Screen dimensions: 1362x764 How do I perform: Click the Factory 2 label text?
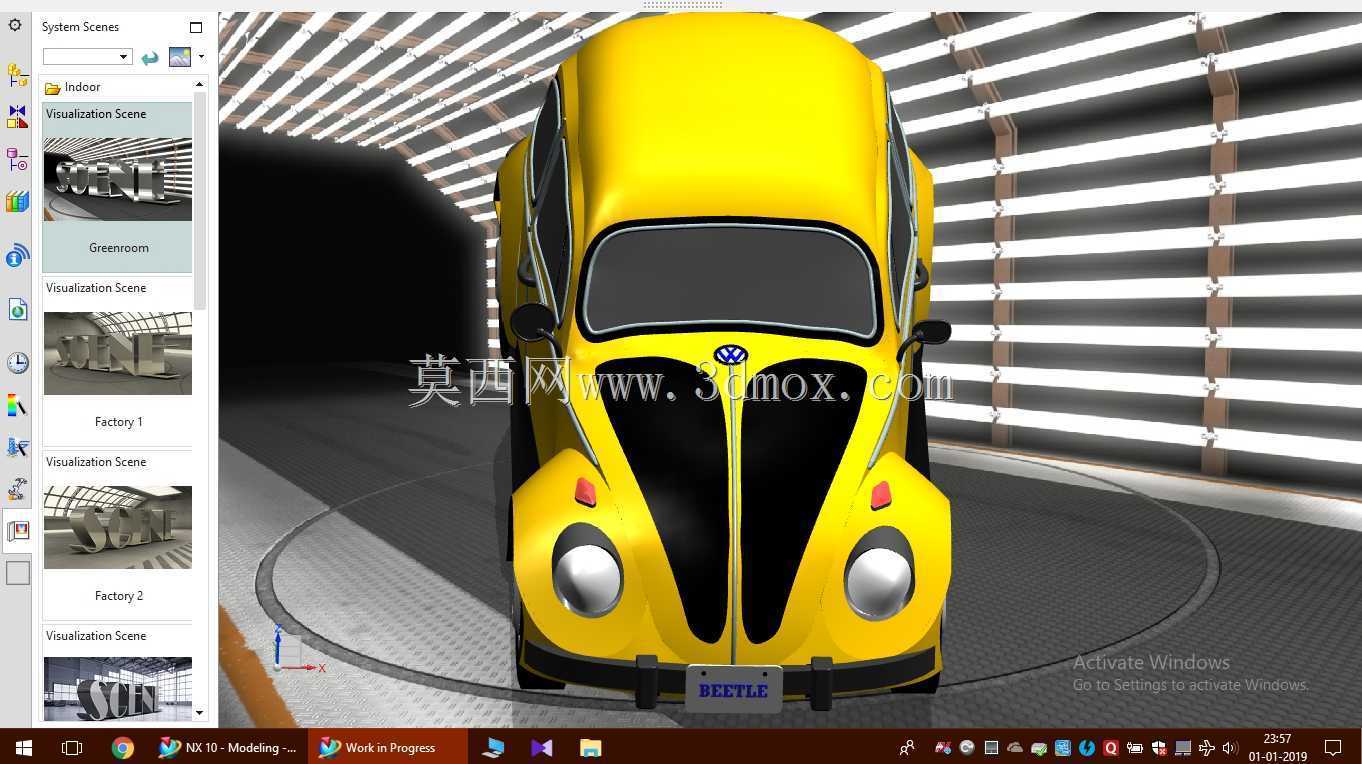pos(119,596)
